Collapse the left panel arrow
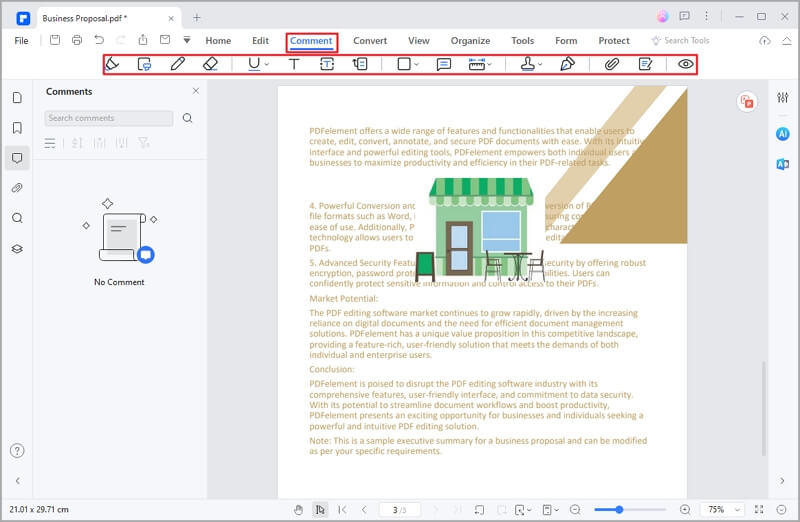The image size is (800, 522). 18,481
